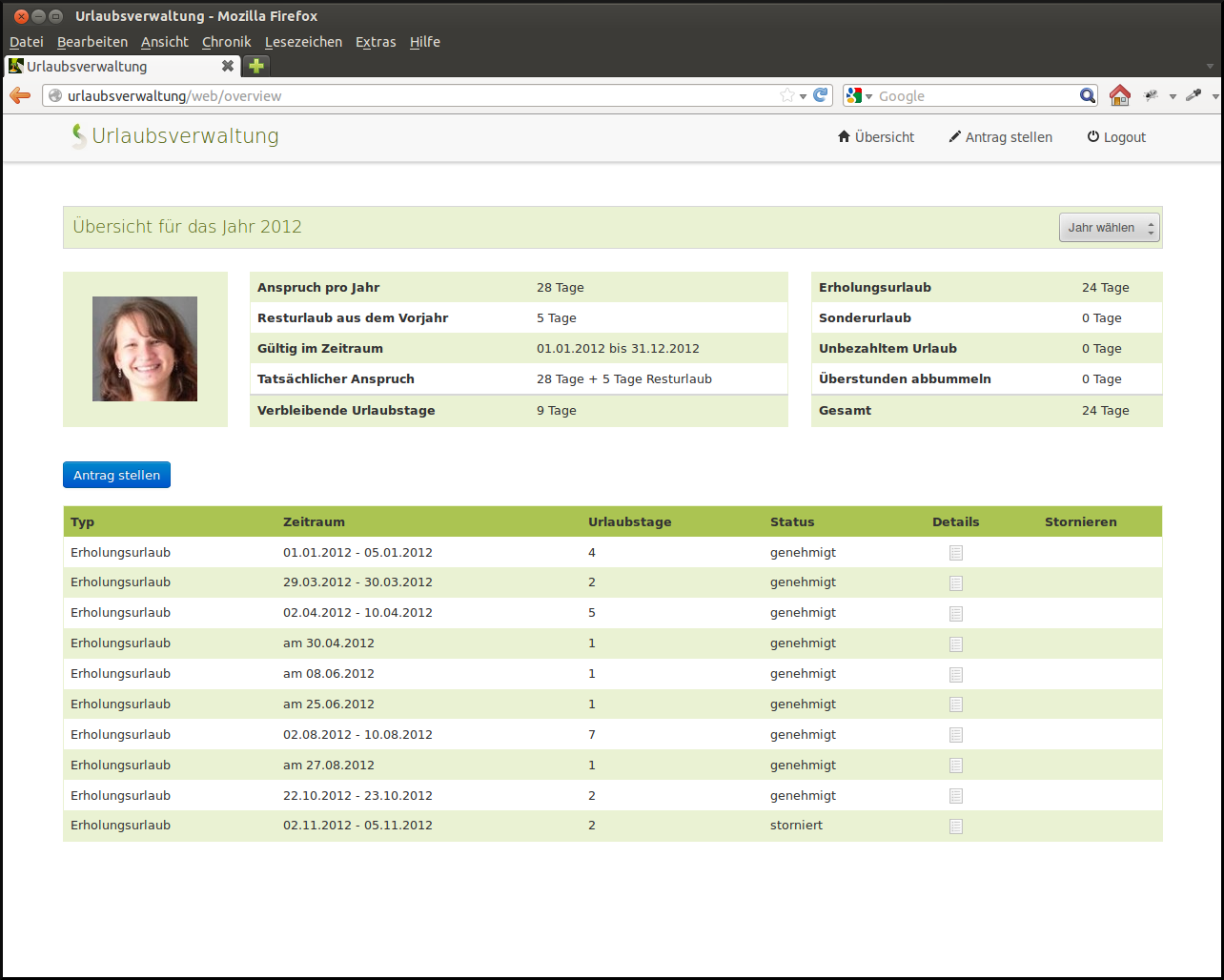Screen dimensions: 1224x980
Task: Open the Bearbeiten menu
Action: tap(92, 42)
